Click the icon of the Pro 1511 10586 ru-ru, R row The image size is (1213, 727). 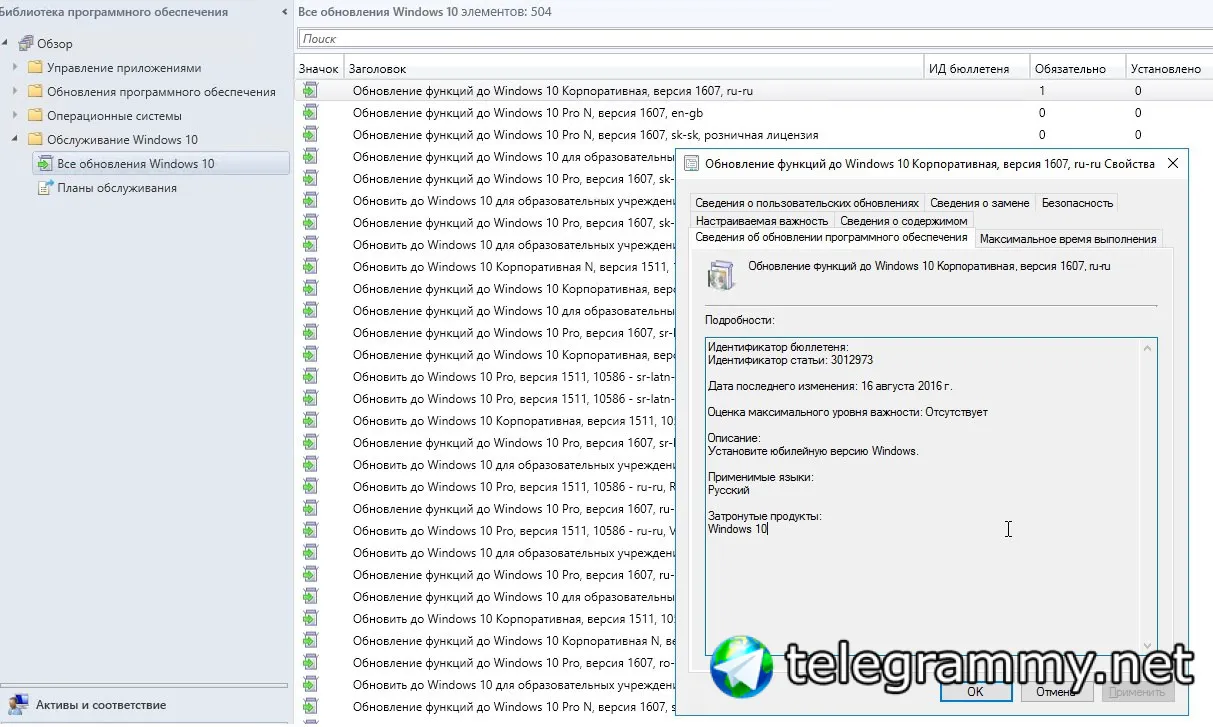(x=310, y=487)
